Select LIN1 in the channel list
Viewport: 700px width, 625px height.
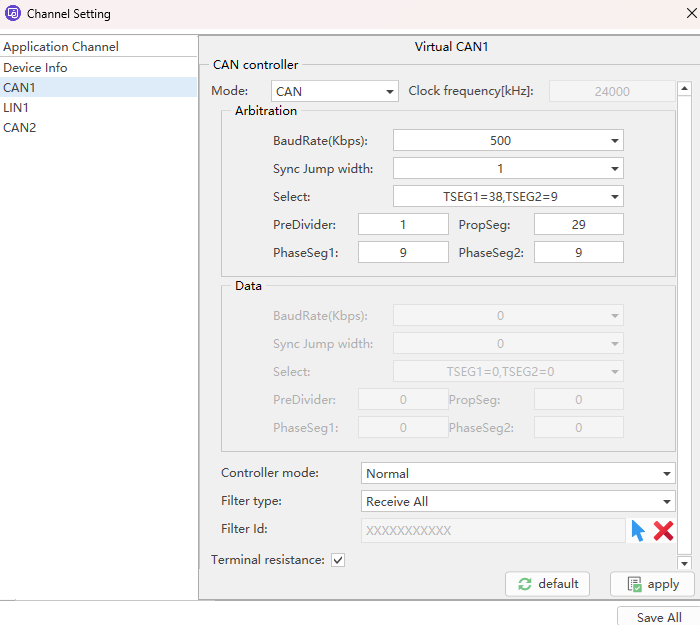point(17,107)
